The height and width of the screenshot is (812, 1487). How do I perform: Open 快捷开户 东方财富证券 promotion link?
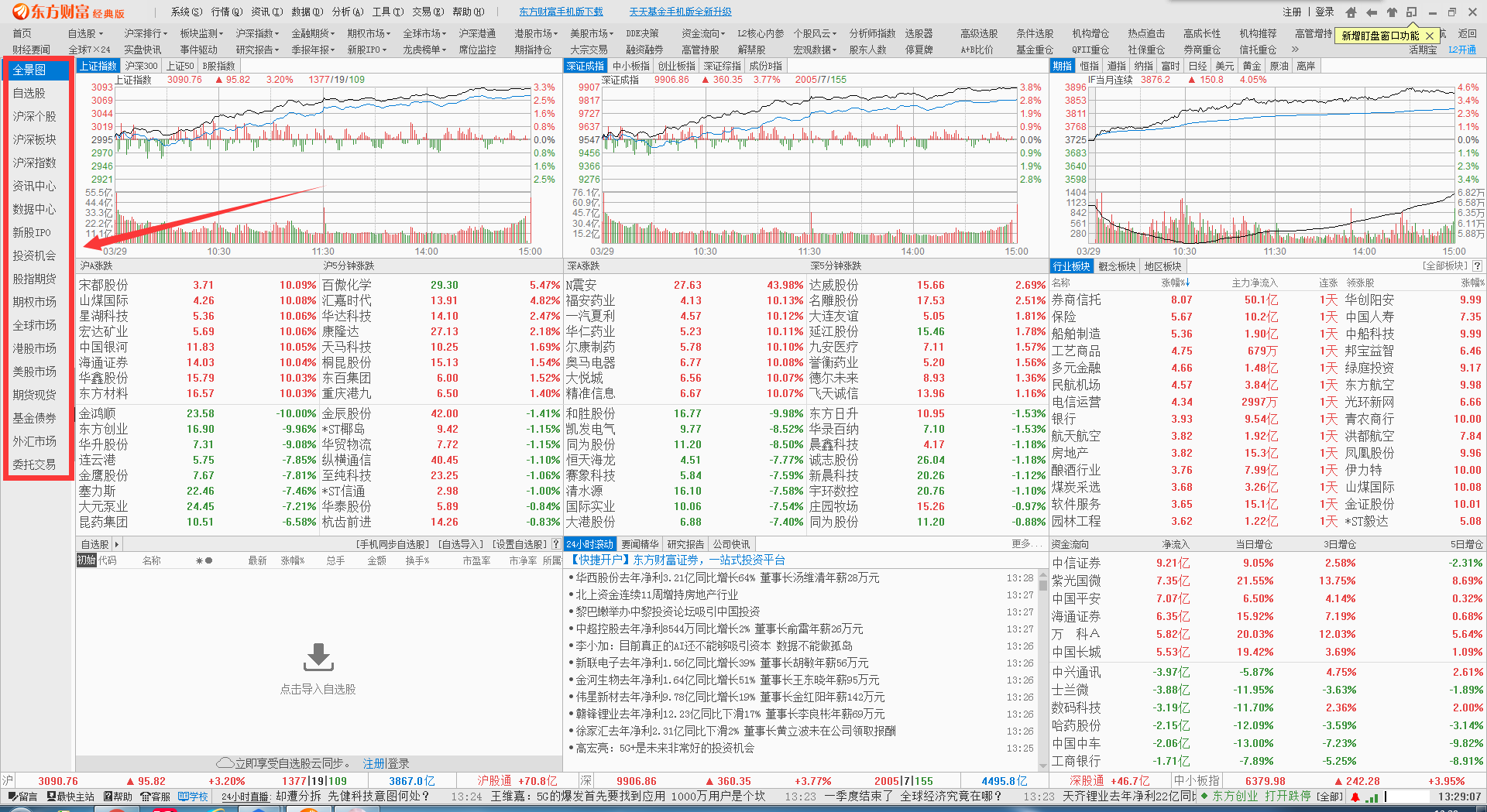click(677, 560)
